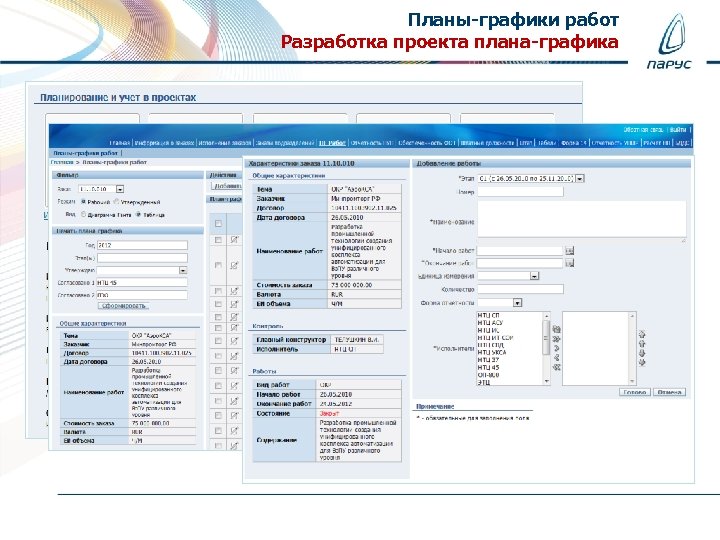The width and height of the screenshot is (720, 540).
Task: Open Табель menu item
Action: (547, 143)
